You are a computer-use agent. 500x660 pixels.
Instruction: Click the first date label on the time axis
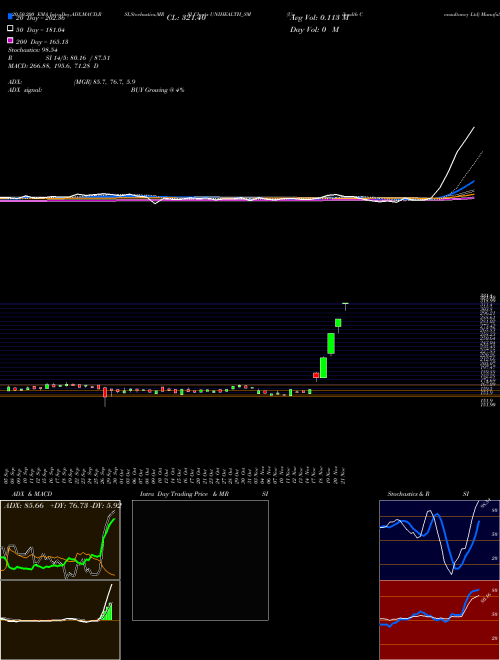(6, 475)
